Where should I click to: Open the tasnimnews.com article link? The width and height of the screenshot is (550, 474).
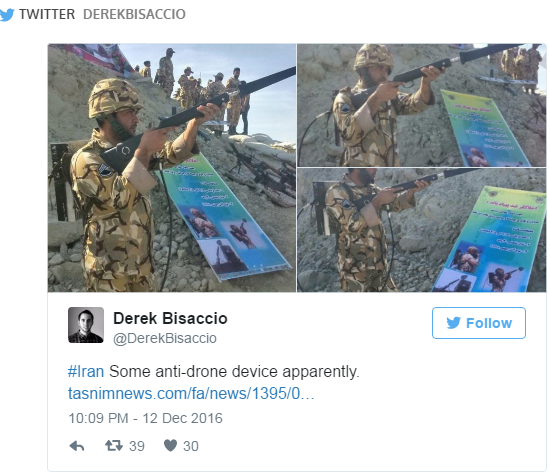[x=191, y=394]
